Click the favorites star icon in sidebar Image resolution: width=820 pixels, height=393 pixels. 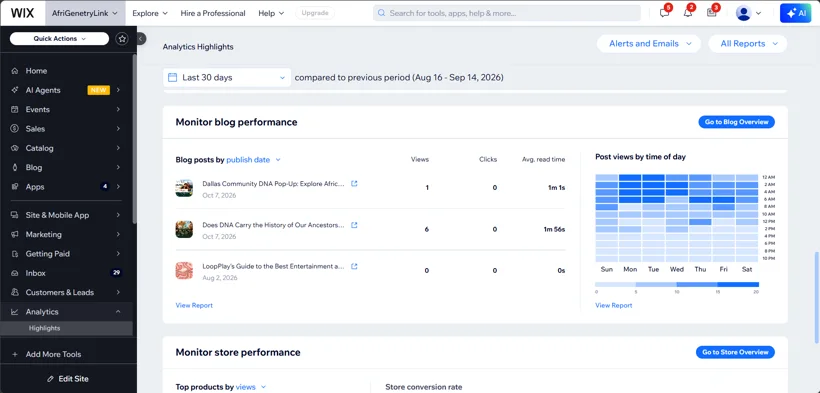pos(122,39)
